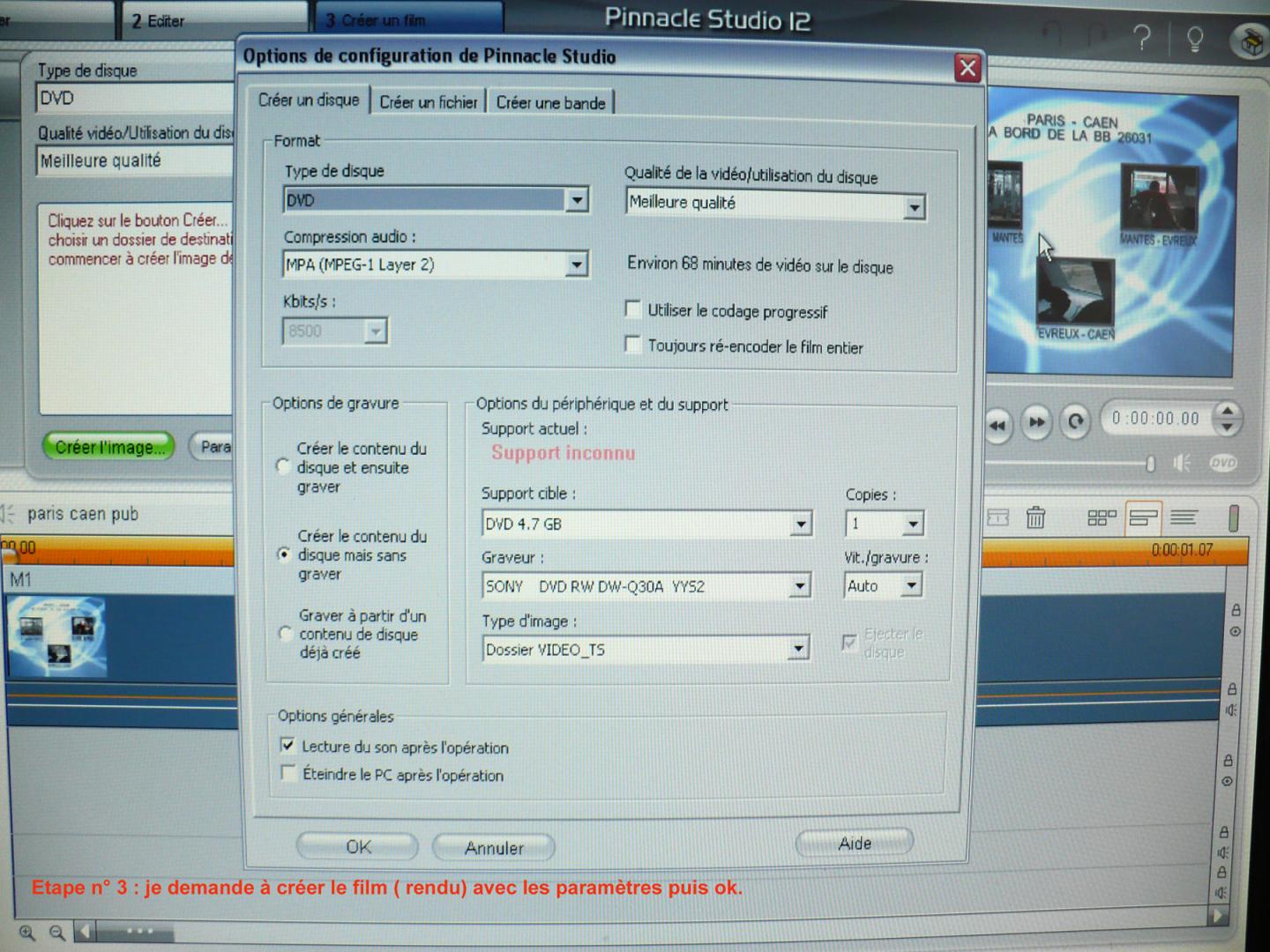This screenshot has width=1270, height=952.
Task: Zoom in on the timeline
Action: tap(26, 932)
